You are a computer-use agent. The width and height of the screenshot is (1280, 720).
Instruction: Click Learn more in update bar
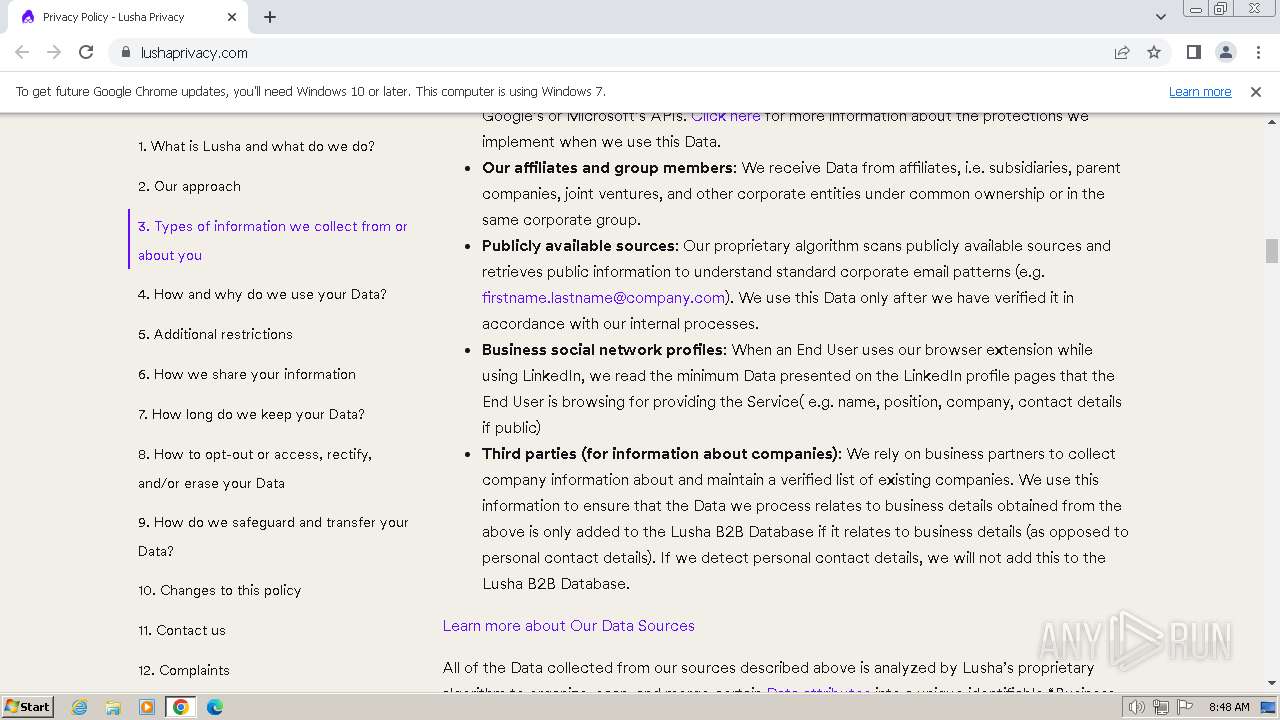point(1200,91)
